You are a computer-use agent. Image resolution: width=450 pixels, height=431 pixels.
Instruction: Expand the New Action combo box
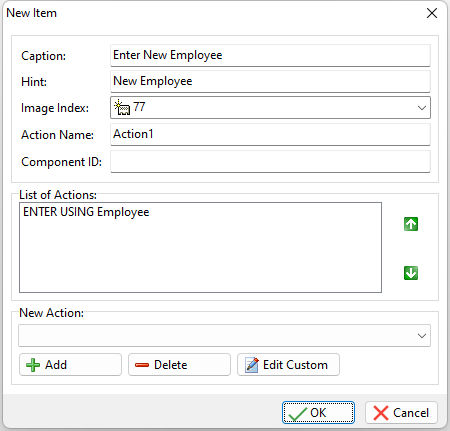pyautogui.click(x=422, y=336)
